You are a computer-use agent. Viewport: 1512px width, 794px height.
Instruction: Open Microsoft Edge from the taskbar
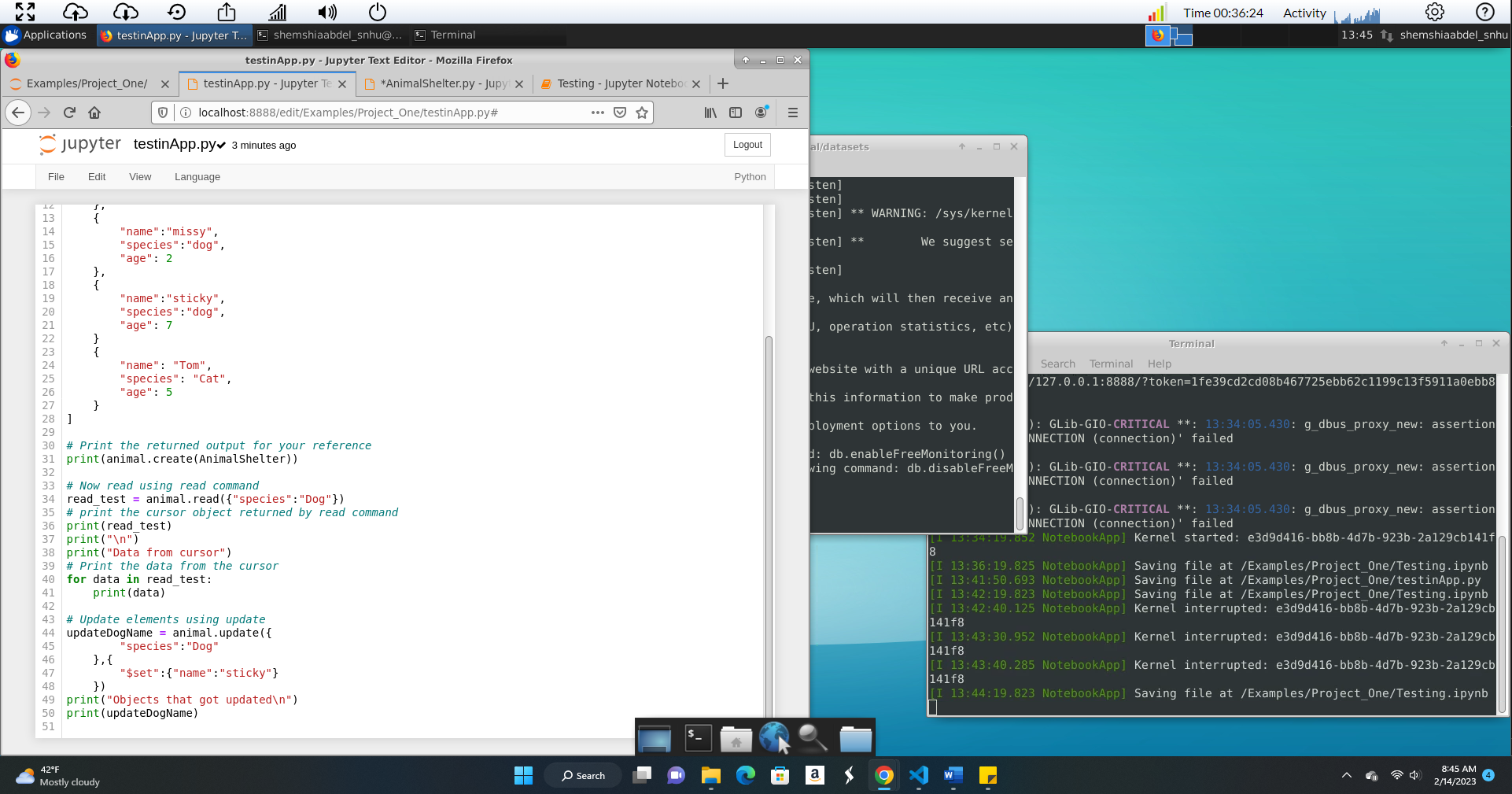point(746,776)
